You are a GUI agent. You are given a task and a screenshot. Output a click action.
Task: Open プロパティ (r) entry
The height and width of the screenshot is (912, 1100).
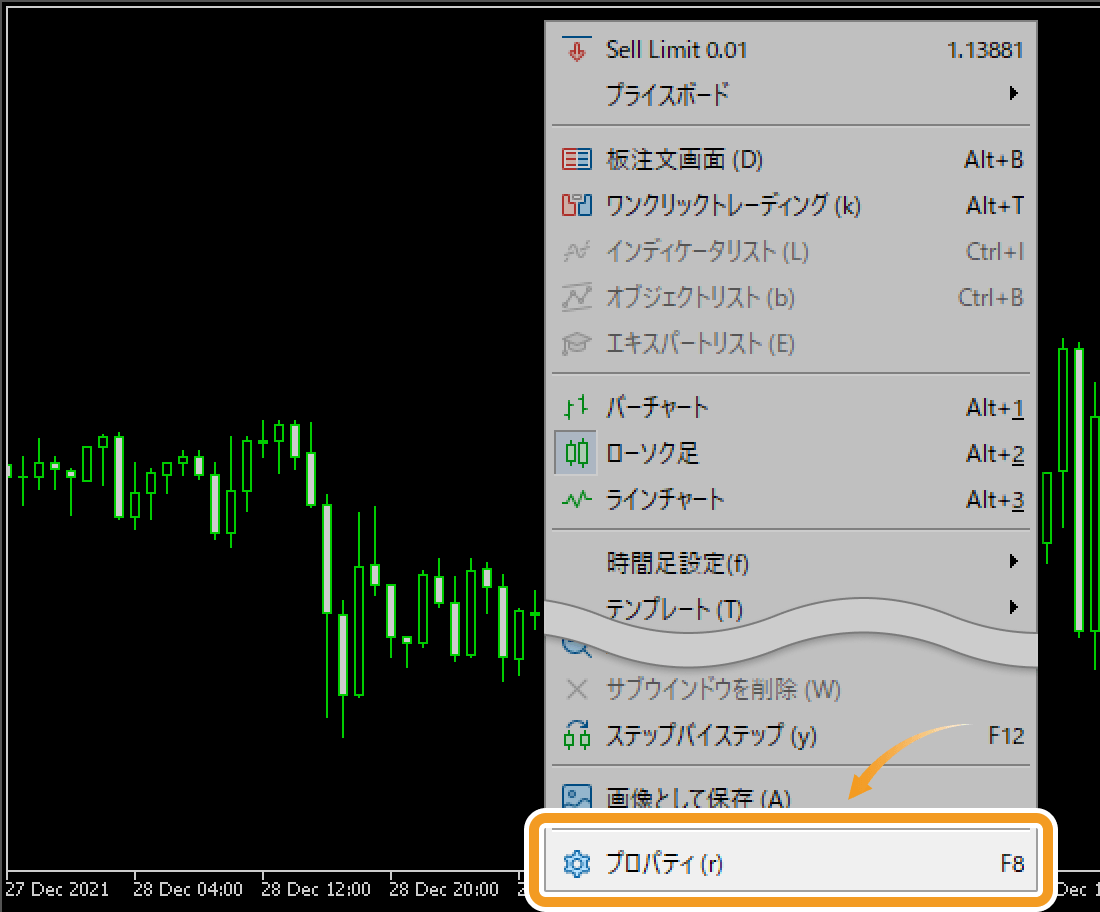click(791, 863)
